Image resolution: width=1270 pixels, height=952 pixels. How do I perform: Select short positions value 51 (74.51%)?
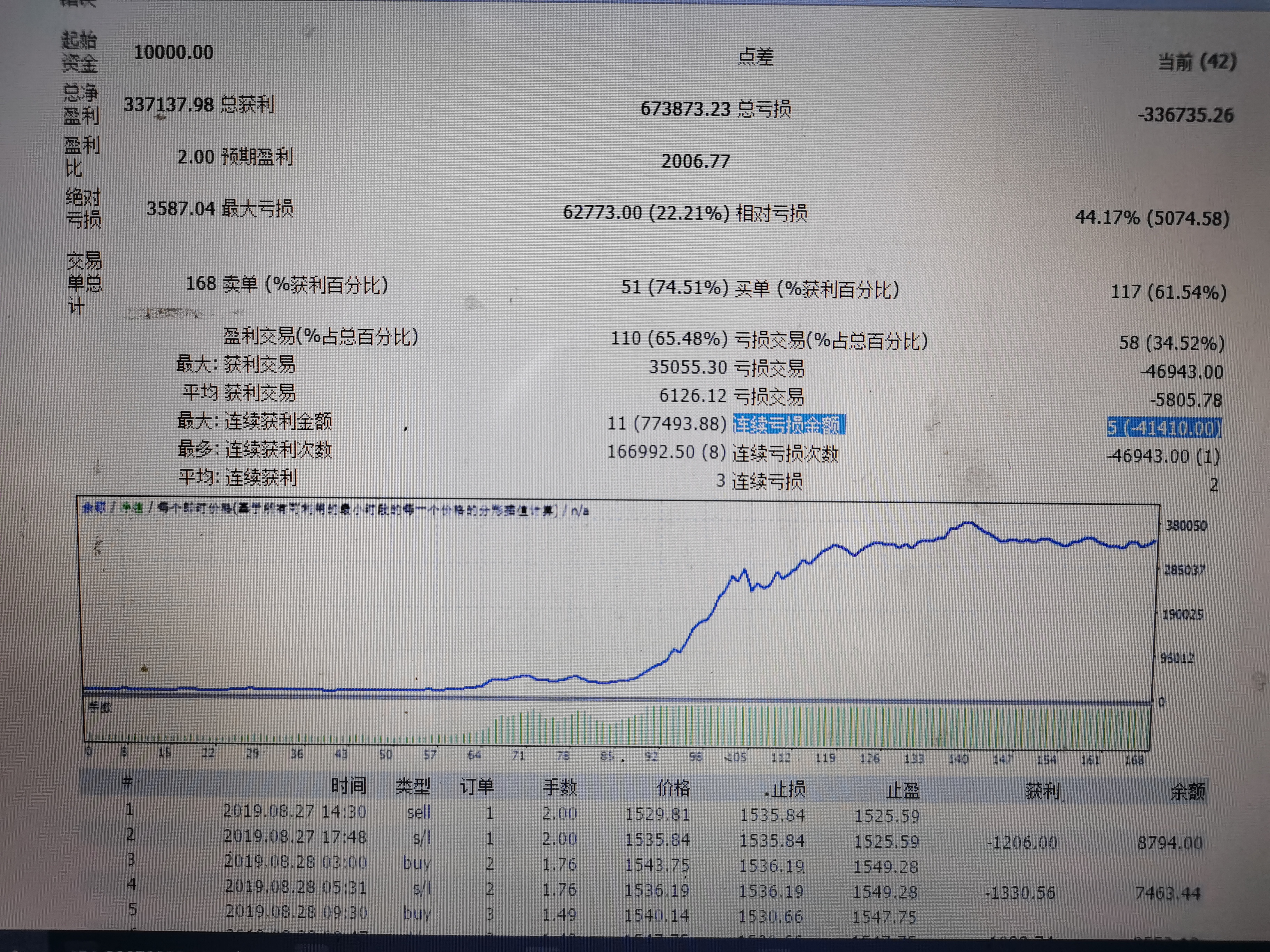[x=675, y=287]
